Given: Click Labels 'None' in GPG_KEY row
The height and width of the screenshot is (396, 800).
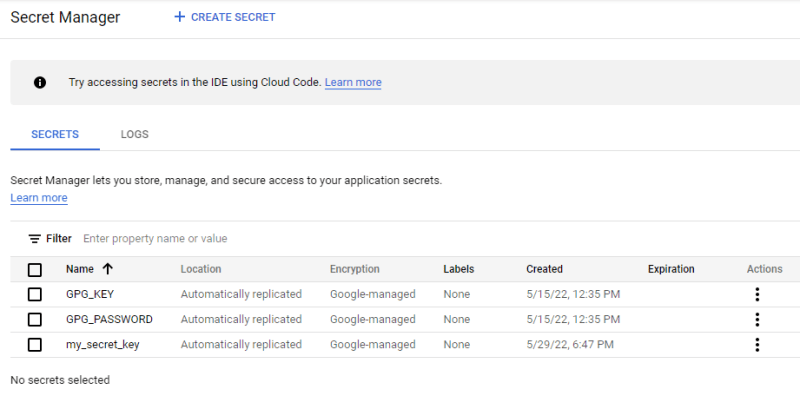Looking at the screenshot, I should coord(457,294).
